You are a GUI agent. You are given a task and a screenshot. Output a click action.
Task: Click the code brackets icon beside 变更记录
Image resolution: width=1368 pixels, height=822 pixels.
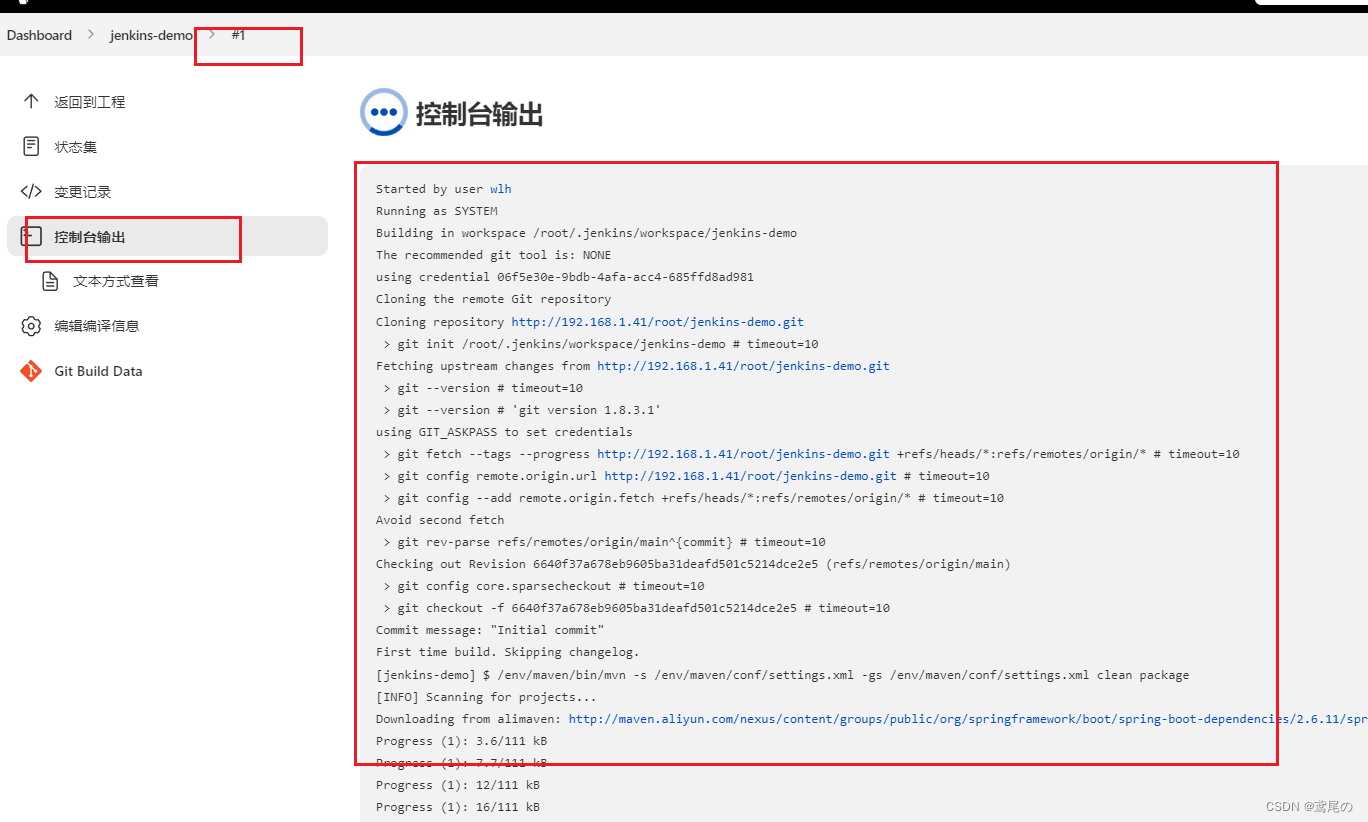tap(31, 192)
